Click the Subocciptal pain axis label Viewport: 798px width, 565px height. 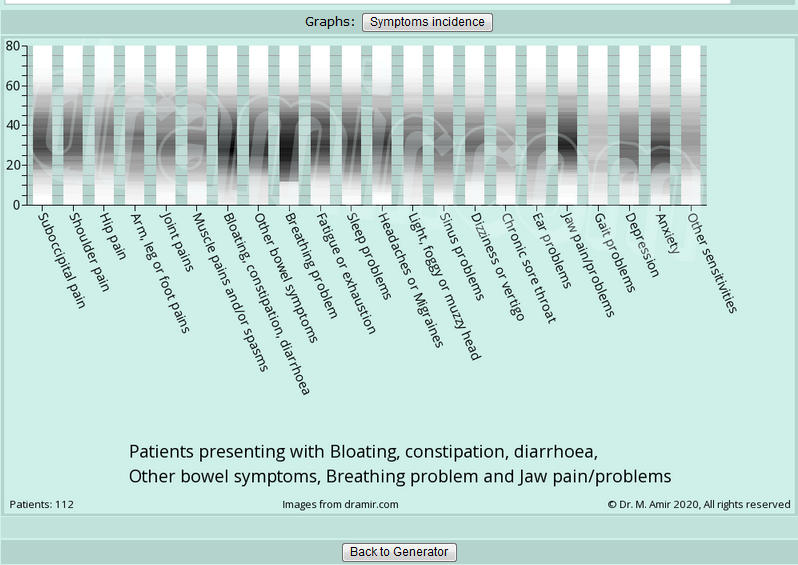coord(61,258)
